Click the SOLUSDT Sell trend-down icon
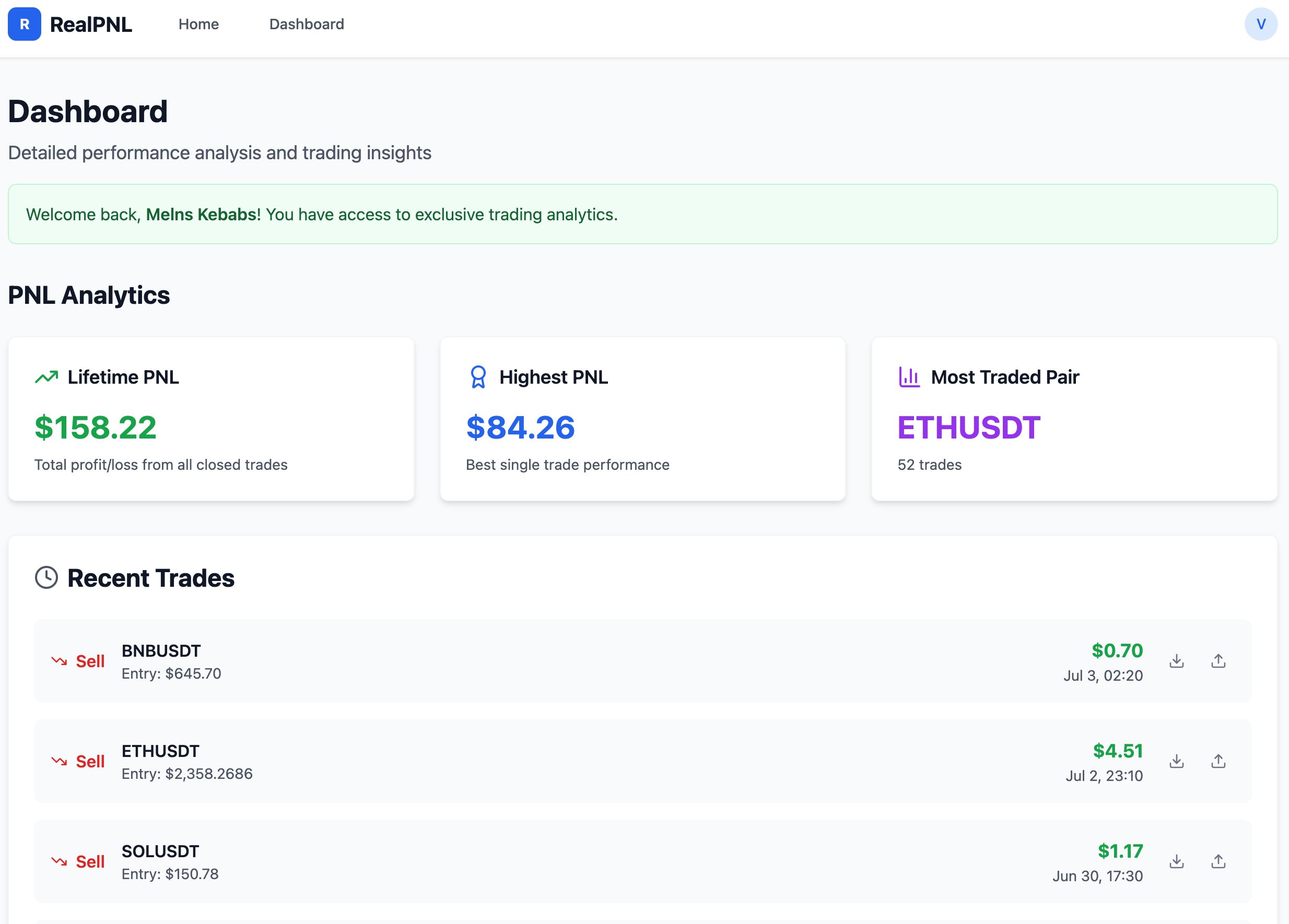This screenshot has height=924, width=1289. click(59, 861)
